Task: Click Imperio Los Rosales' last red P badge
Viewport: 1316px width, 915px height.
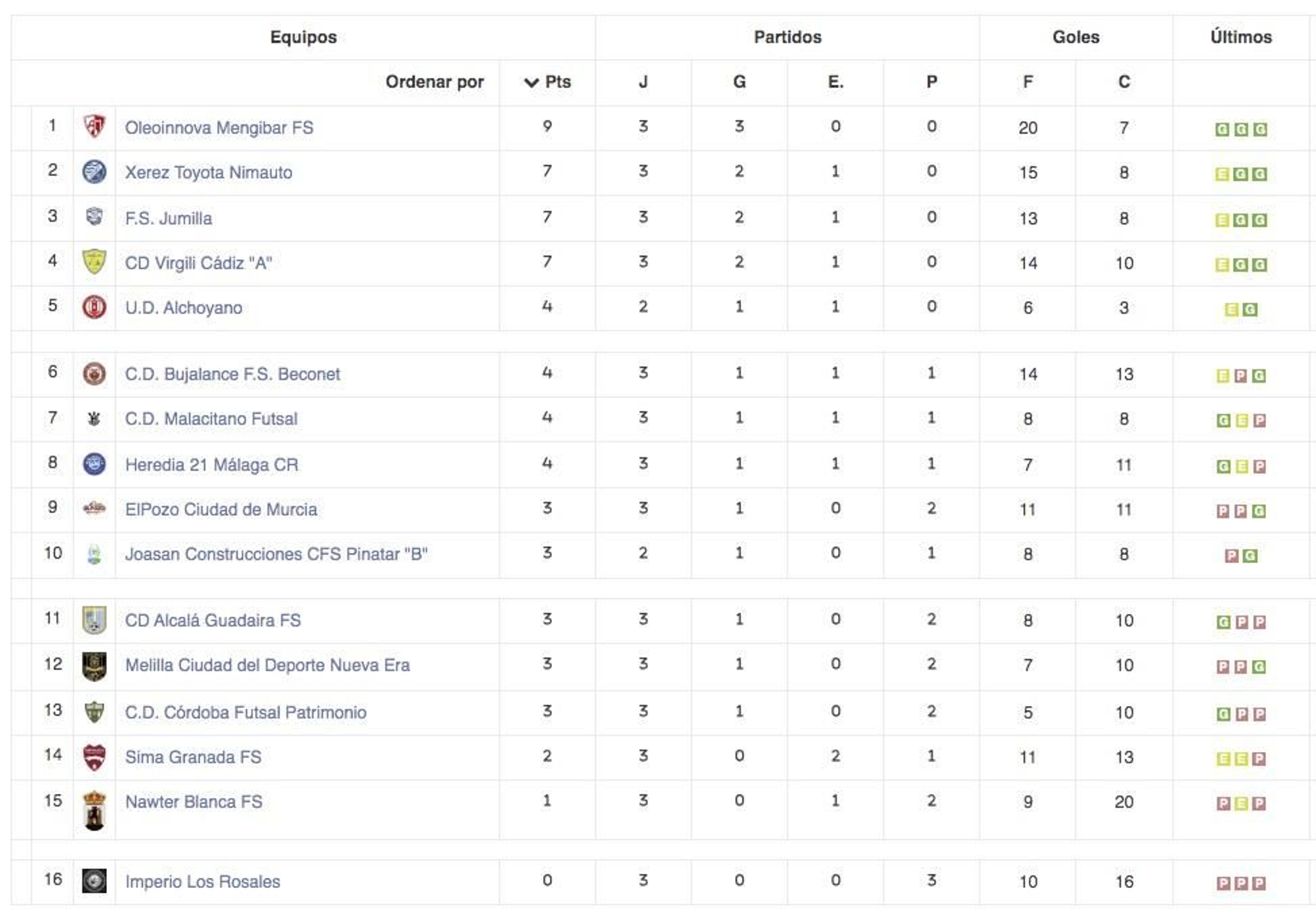Action: (x=1258, y=884)
